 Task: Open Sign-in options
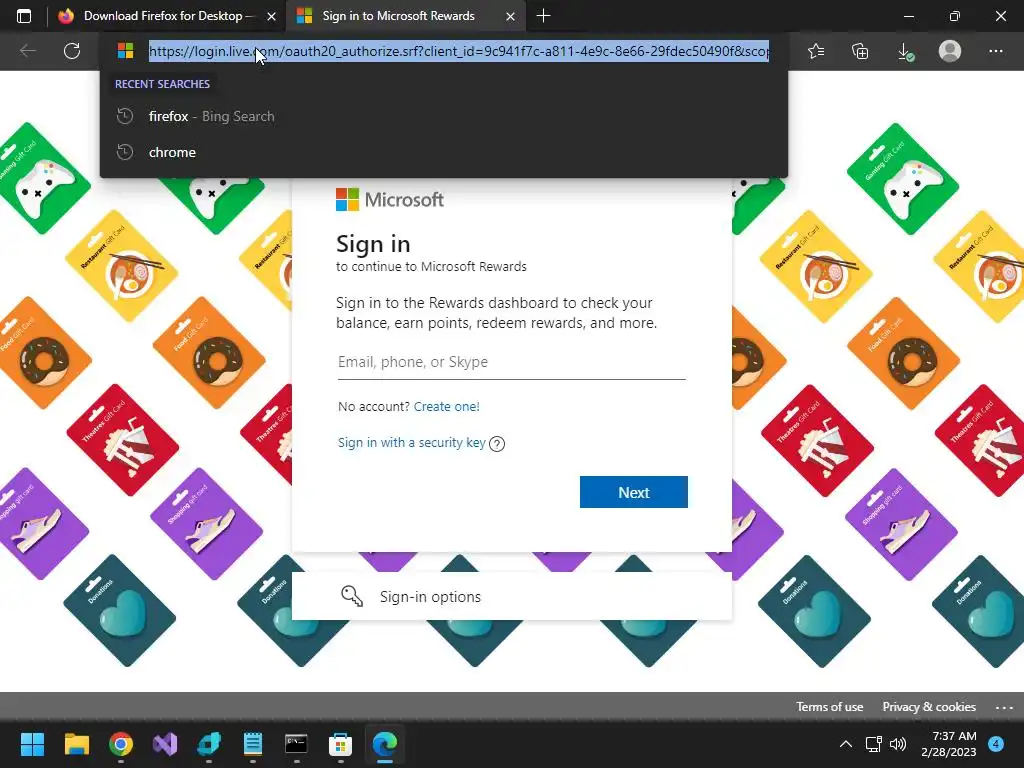click(x=511, y=596)
